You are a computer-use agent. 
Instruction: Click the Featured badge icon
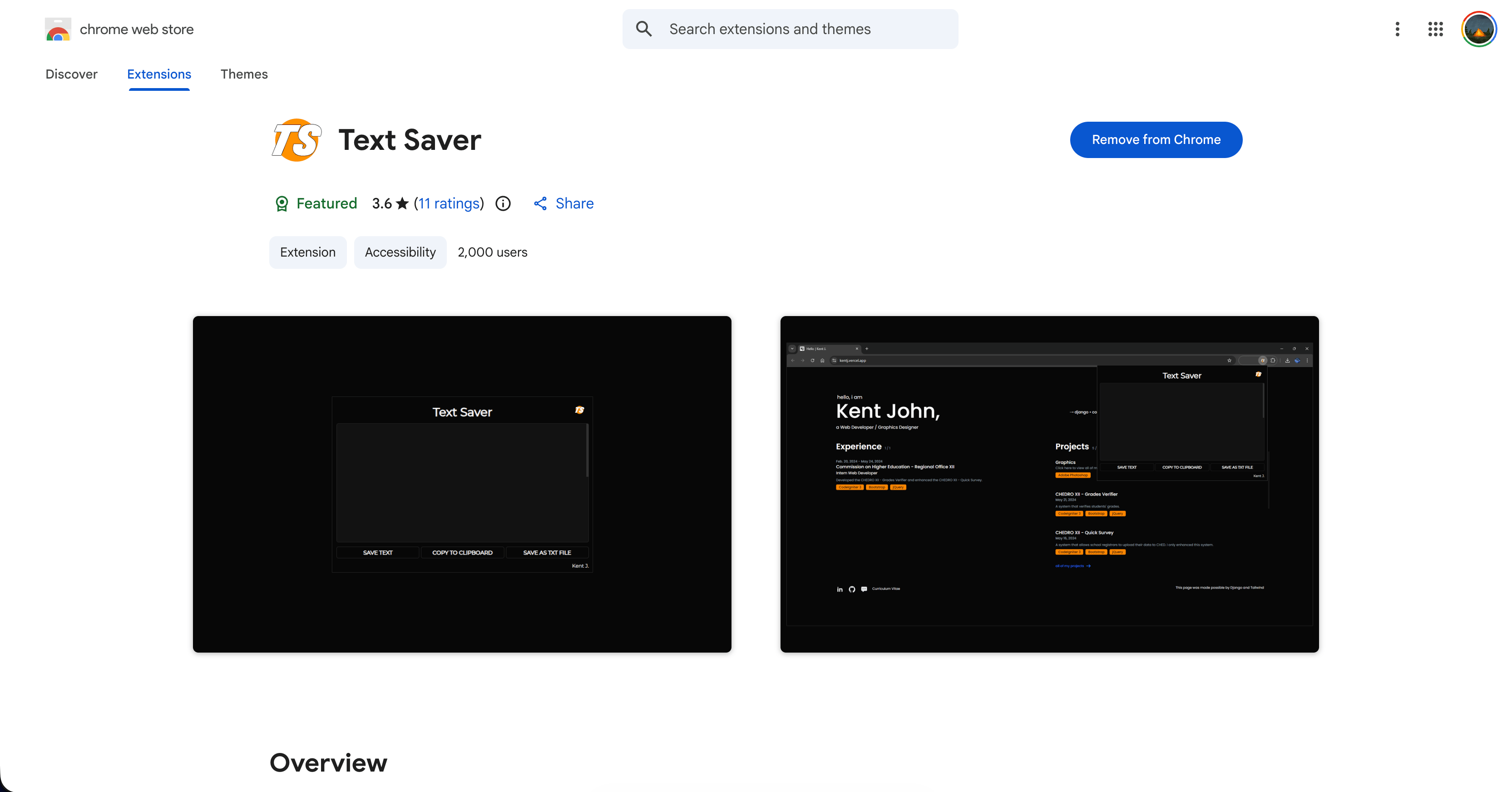pyautogui.click(x=282, y=204)
